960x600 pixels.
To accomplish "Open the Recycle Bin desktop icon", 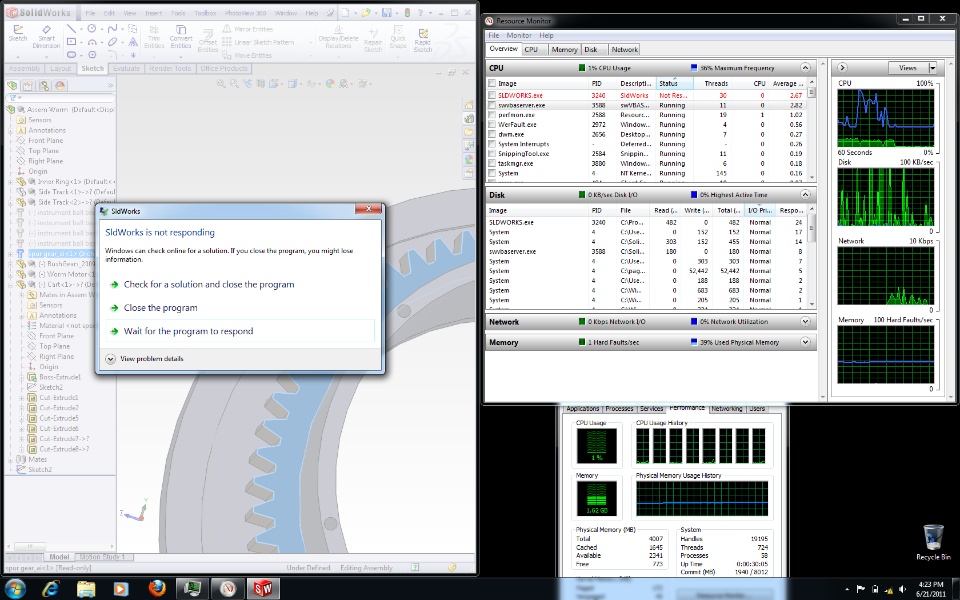I will (933, 542).
